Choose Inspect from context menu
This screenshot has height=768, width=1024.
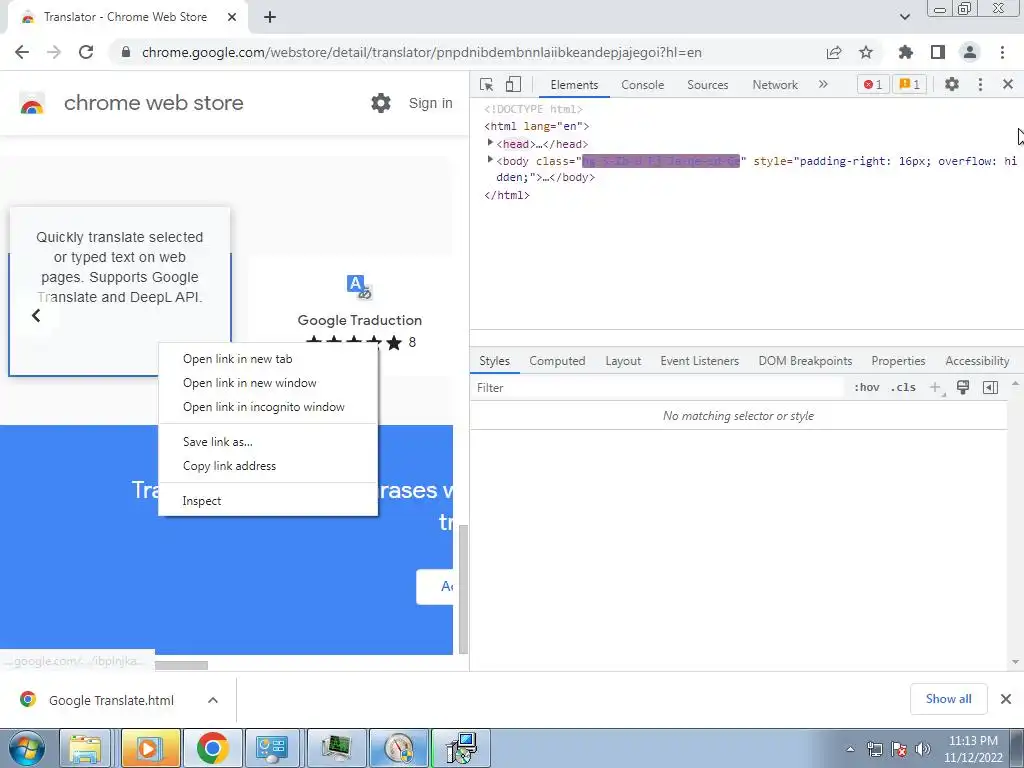[x=268, y=501]
